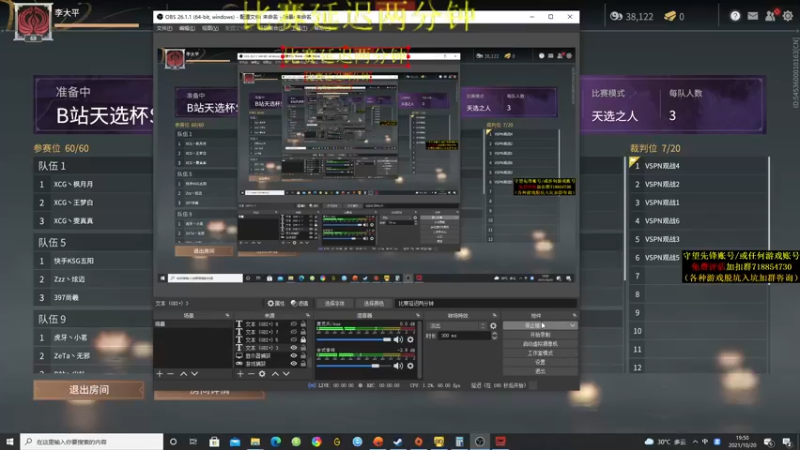This screenshot has width=800, height=450.
Task: Select the 游戏捕获 source row
Action: pyautogui.click(x=272, y=364)
